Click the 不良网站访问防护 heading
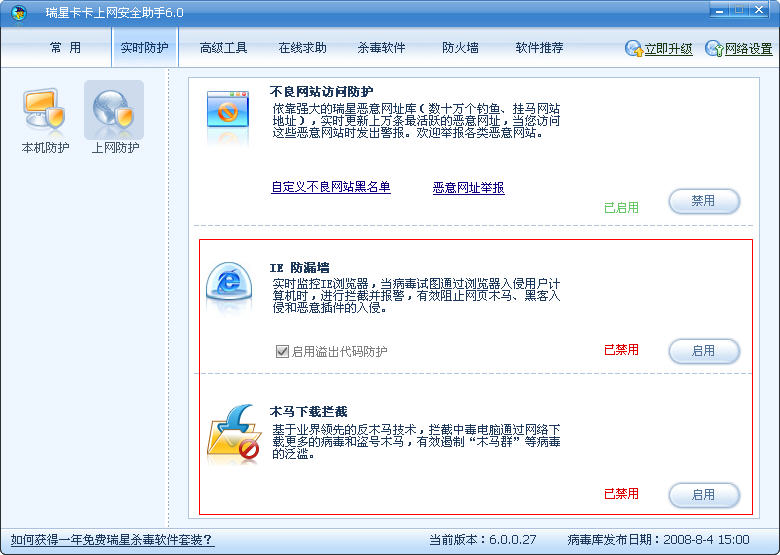Image resolution: width=780 pixels, height=555 pixels. 321,92
